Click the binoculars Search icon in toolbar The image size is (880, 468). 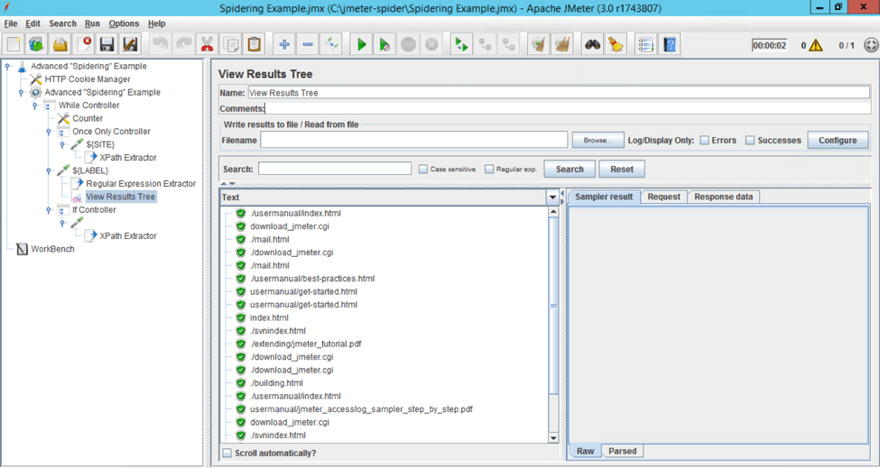point(591,44)
